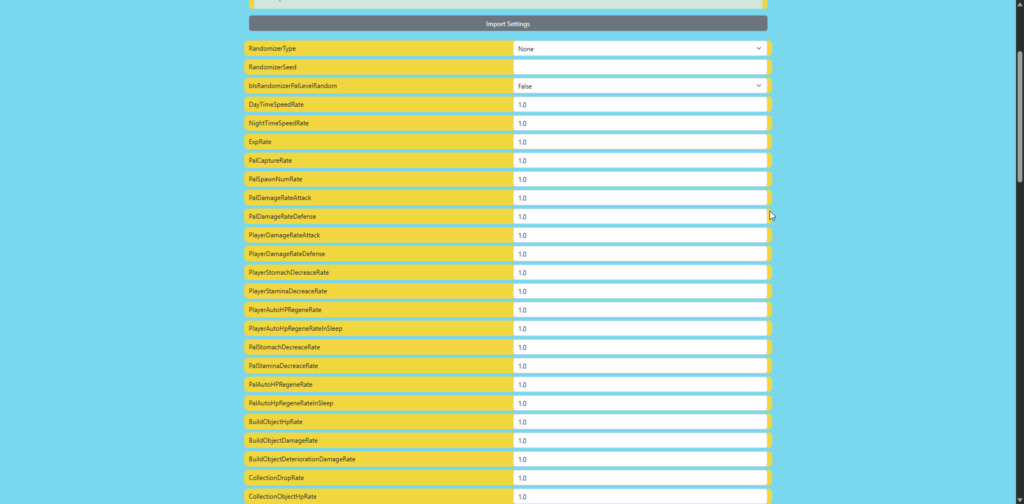Click the PlayerAutoHPRegeneRate label text

tap(285, 310)
